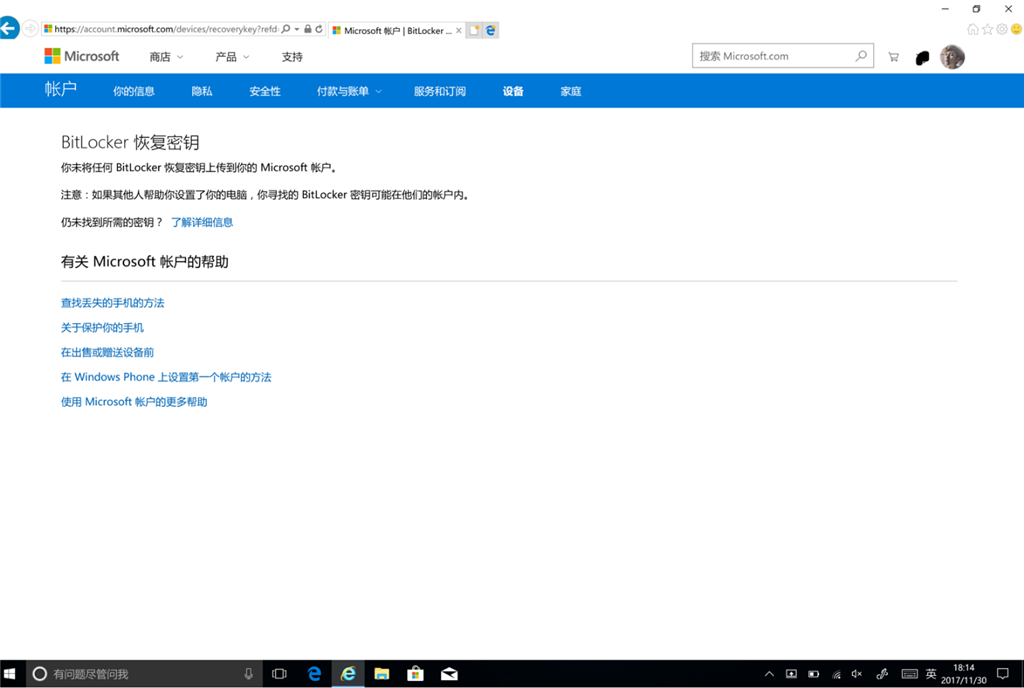Viewport: 1024px width, 688px height.
Task: Expand the 产品 menu
Action: [x=232, y=57]
